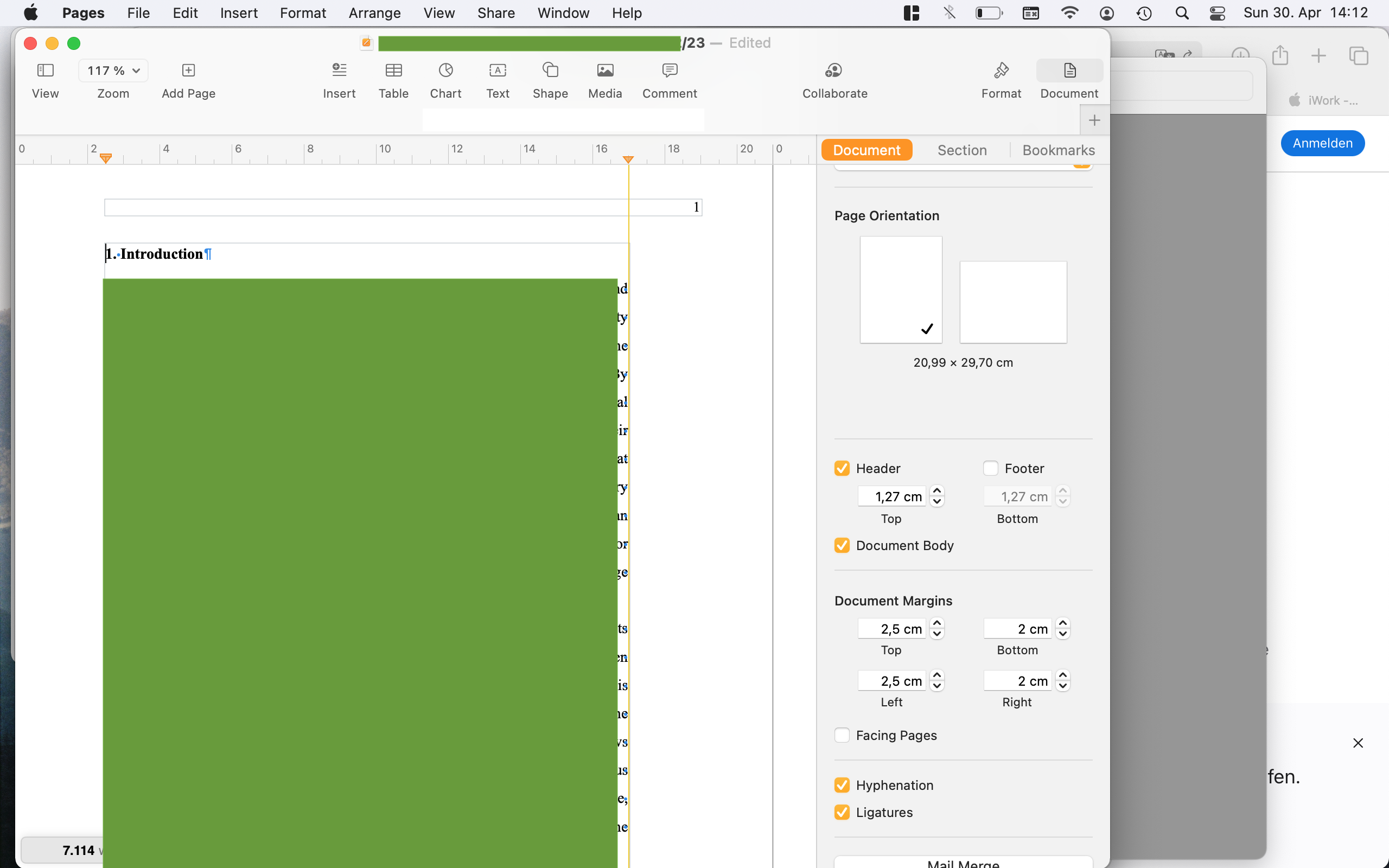The height and width of the screenshot is (868, 1389).
Task: Open the Format inspector brush icon
Action: 1001,71
